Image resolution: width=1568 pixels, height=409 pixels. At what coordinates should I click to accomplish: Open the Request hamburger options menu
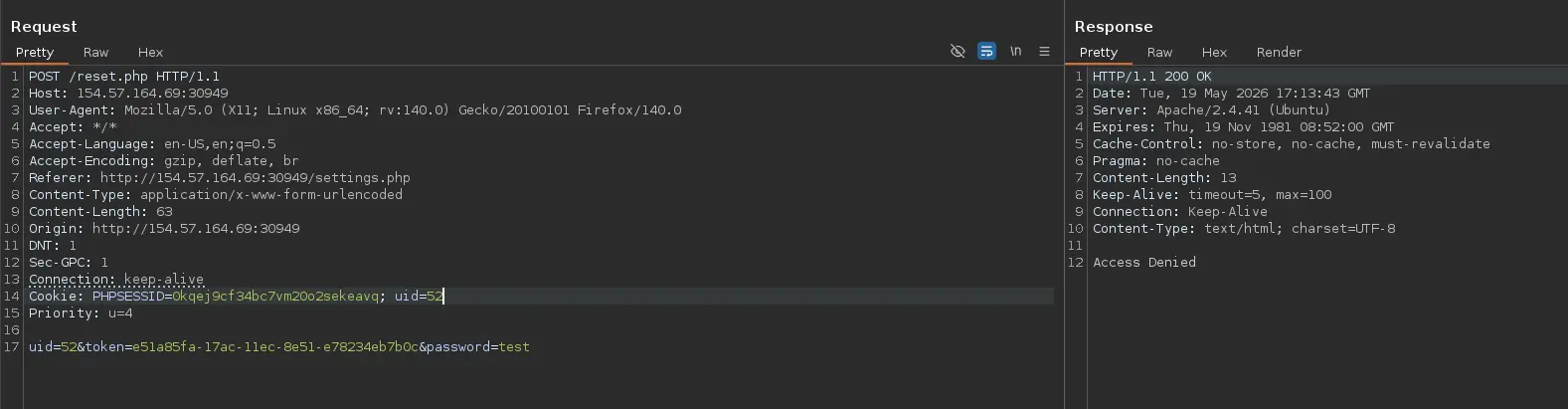(x=1044, y=51)
